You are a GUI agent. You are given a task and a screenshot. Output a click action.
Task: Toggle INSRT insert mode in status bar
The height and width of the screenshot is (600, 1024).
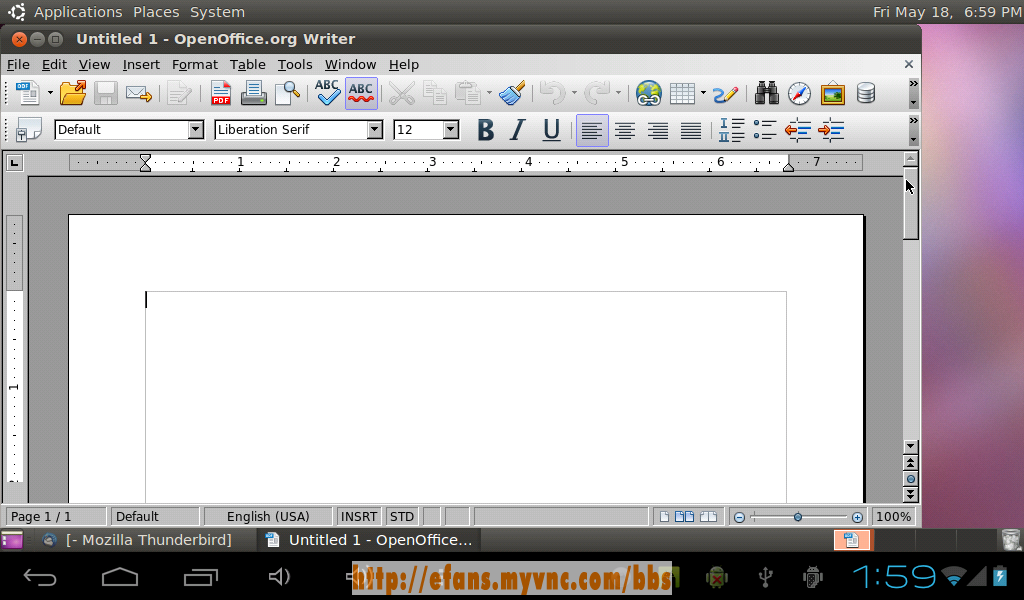click(359, 516)
